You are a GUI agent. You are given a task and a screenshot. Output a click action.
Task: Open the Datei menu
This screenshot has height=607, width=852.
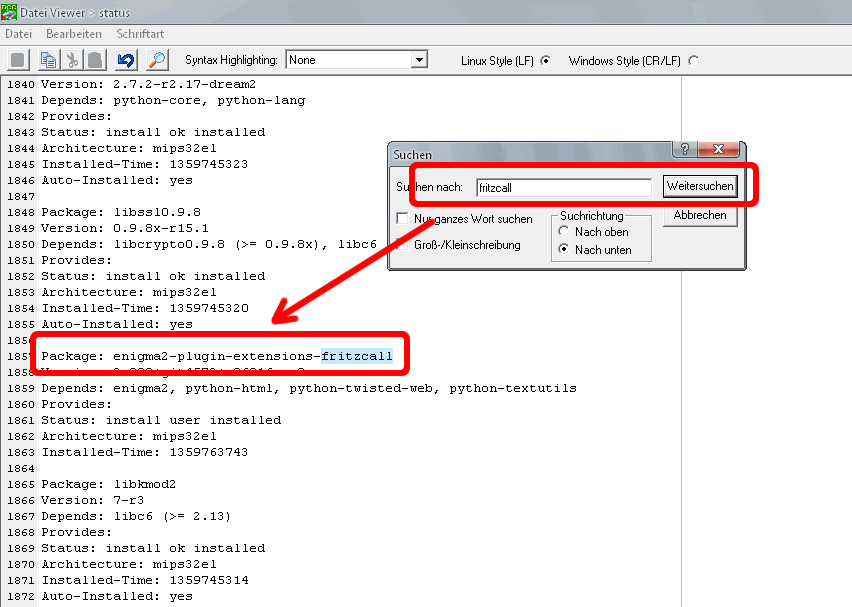[20, 34]
